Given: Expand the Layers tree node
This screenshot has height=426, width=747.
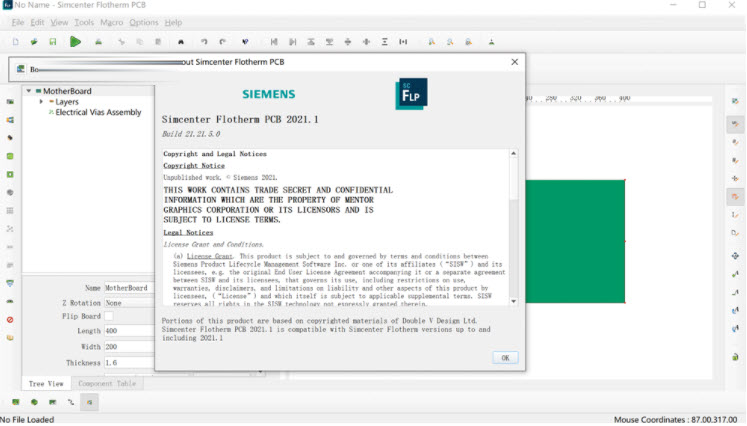Looking at the screenshot, I should coord(41,102).
